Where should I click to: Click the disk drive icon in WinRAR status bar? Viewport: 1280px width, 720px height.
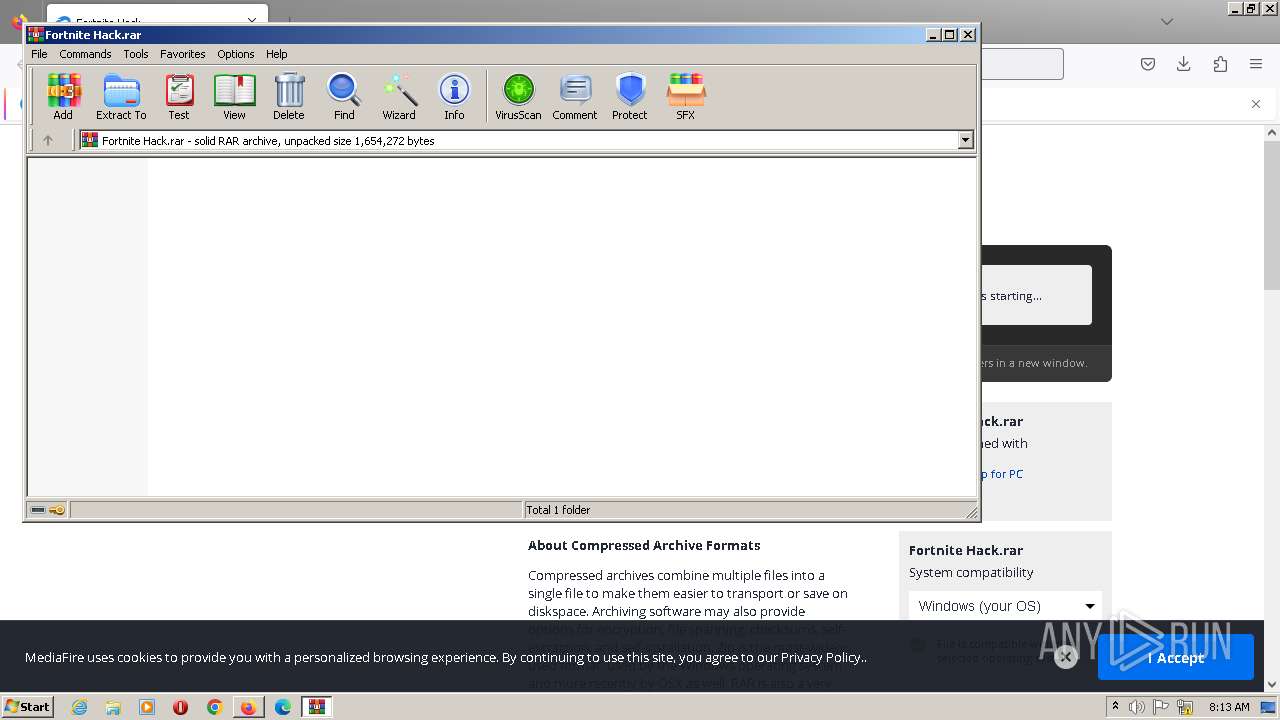(38, 510)
